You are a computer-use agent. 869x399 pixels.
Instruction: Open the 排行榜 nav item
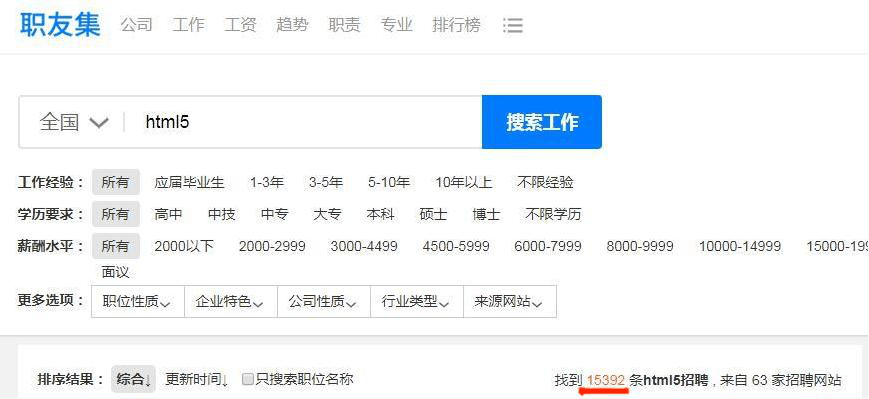tap(456, 25)
